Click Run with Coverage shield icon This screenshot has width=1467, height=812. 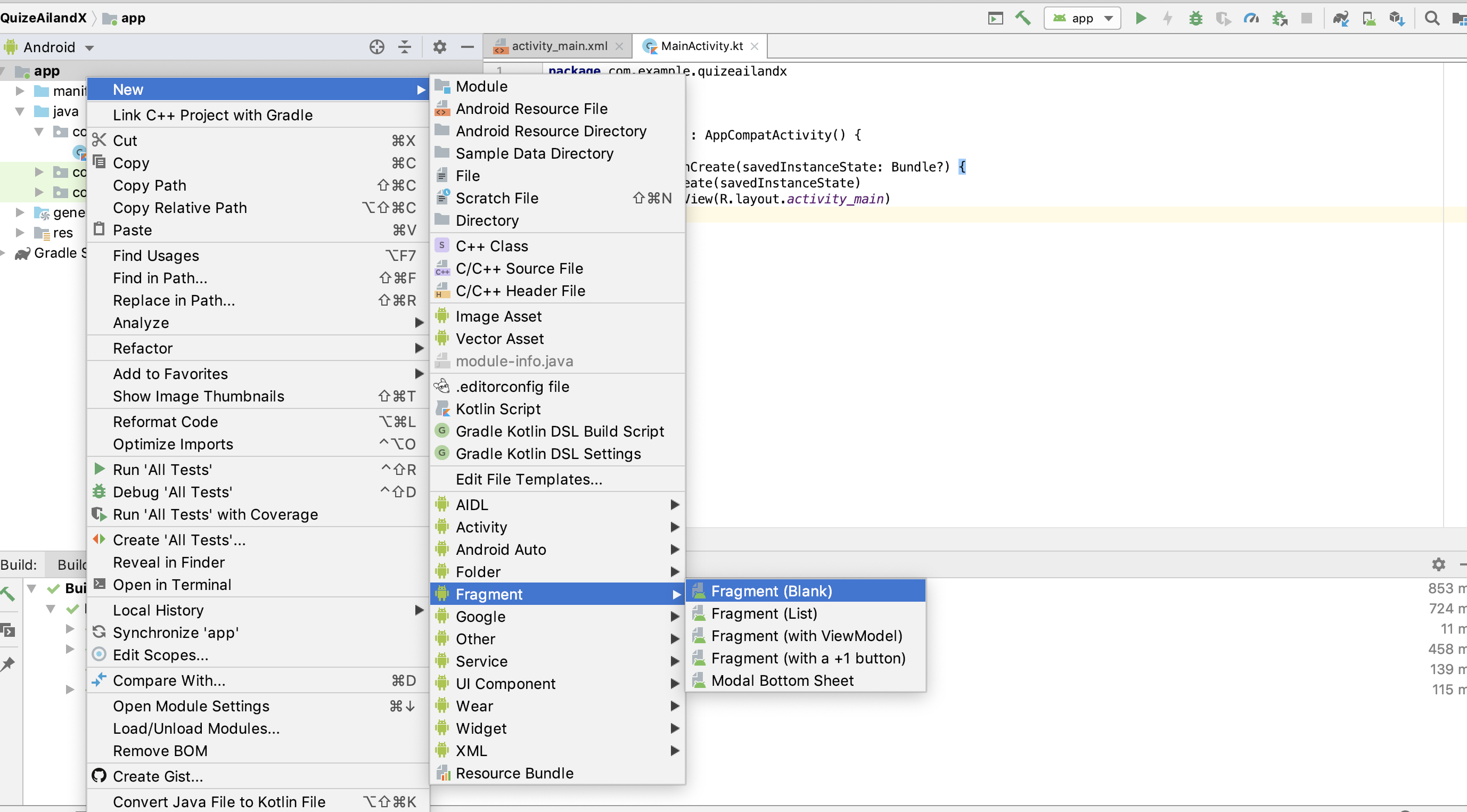pos(1223,18)
